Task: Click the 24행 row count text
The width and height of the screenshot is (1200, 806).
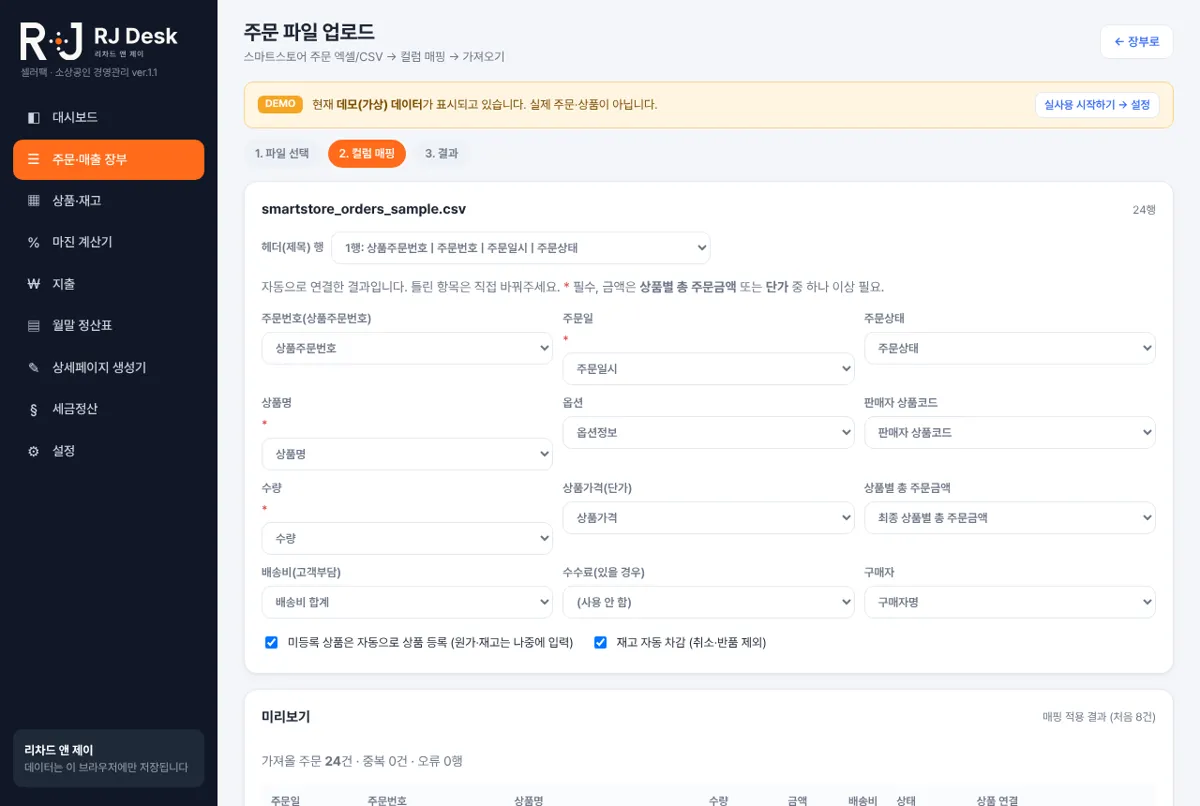Action: pyautogui.click(x=1144, y=210)
